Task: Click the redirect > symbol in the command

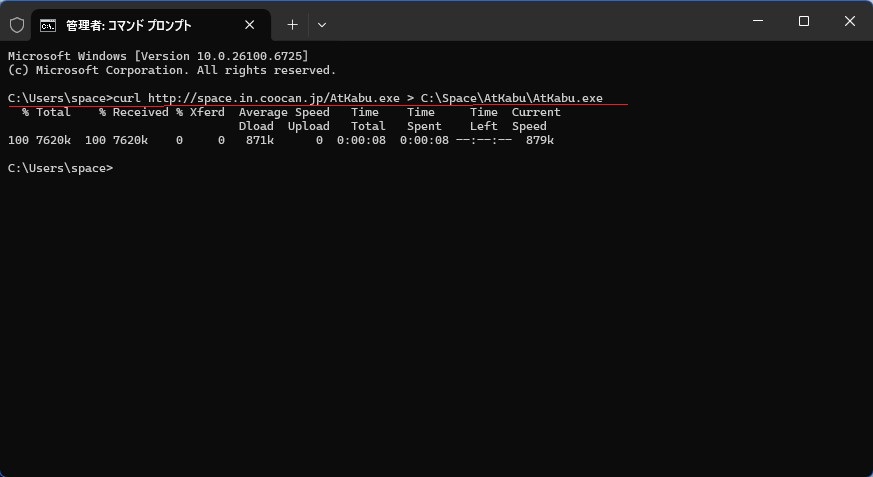Action: (x=410, y=98)
